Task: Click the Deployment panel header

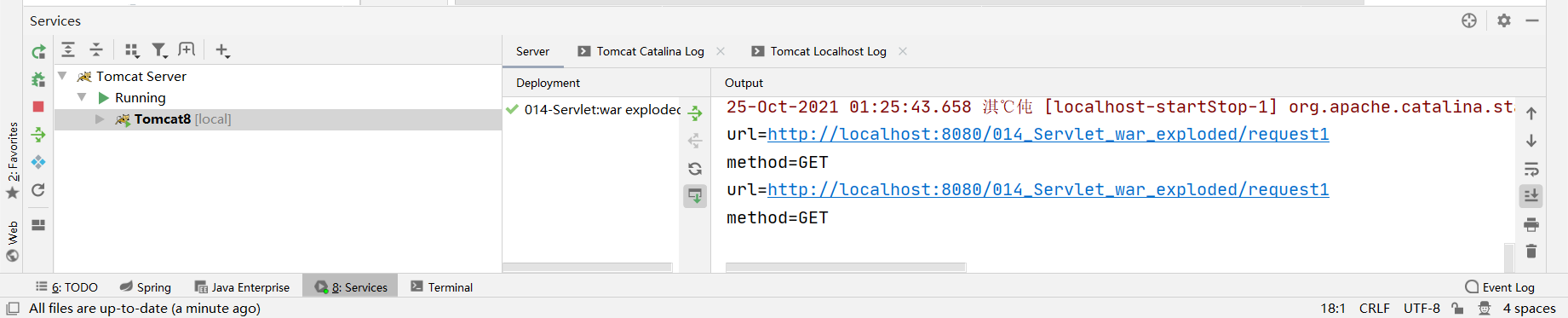Action: tap(548, 83)
